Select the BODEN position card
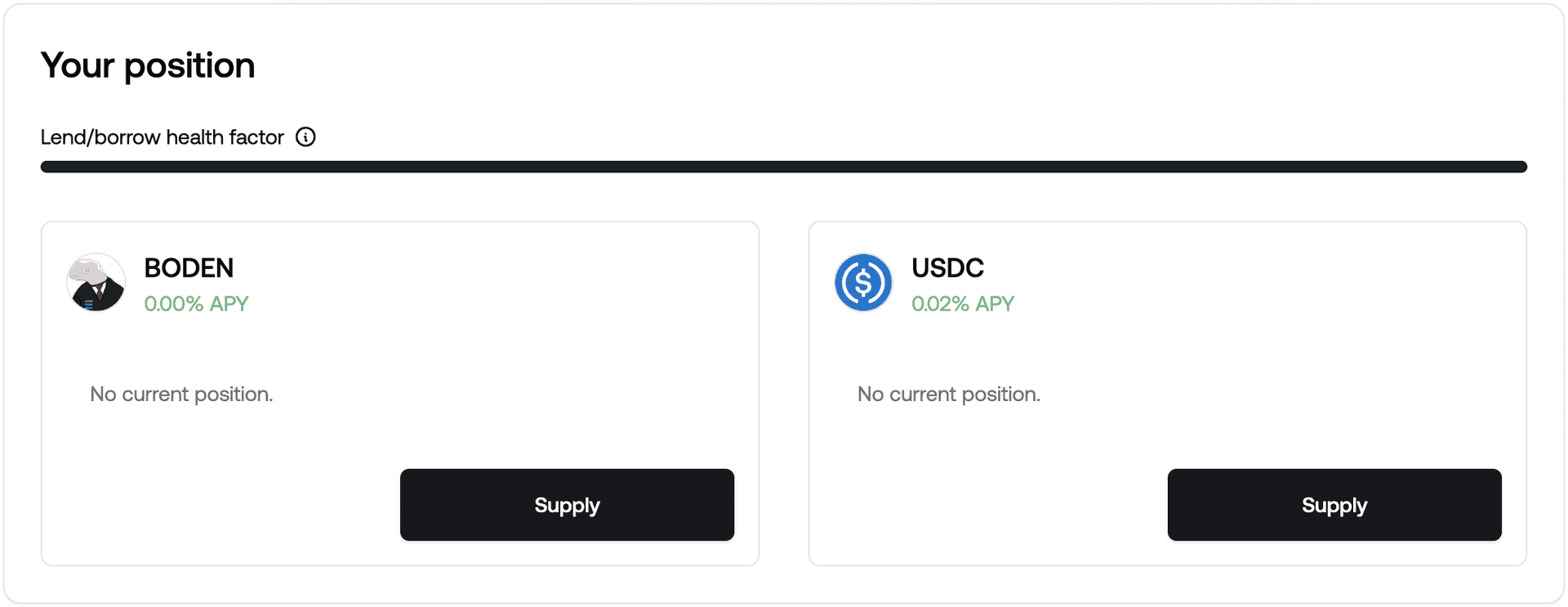This screenshot has width=1568, height=607. (400, 394)
